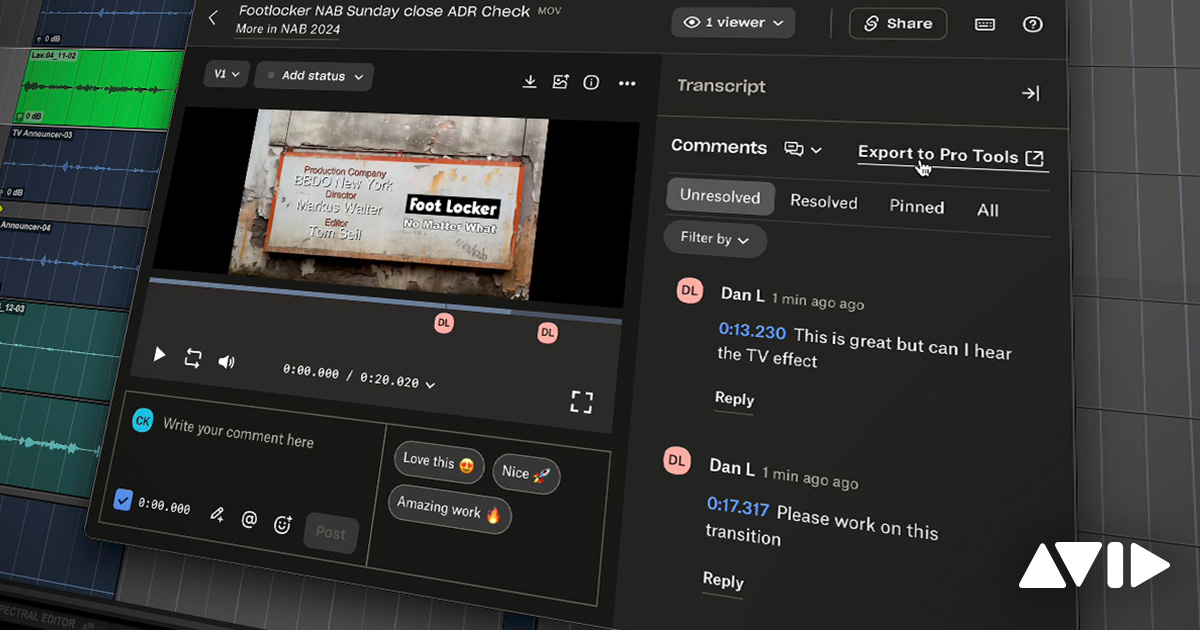This screenshot has height=630, width=1200.
Task: Click the back arrow beside the title
Action: [212, 17]
